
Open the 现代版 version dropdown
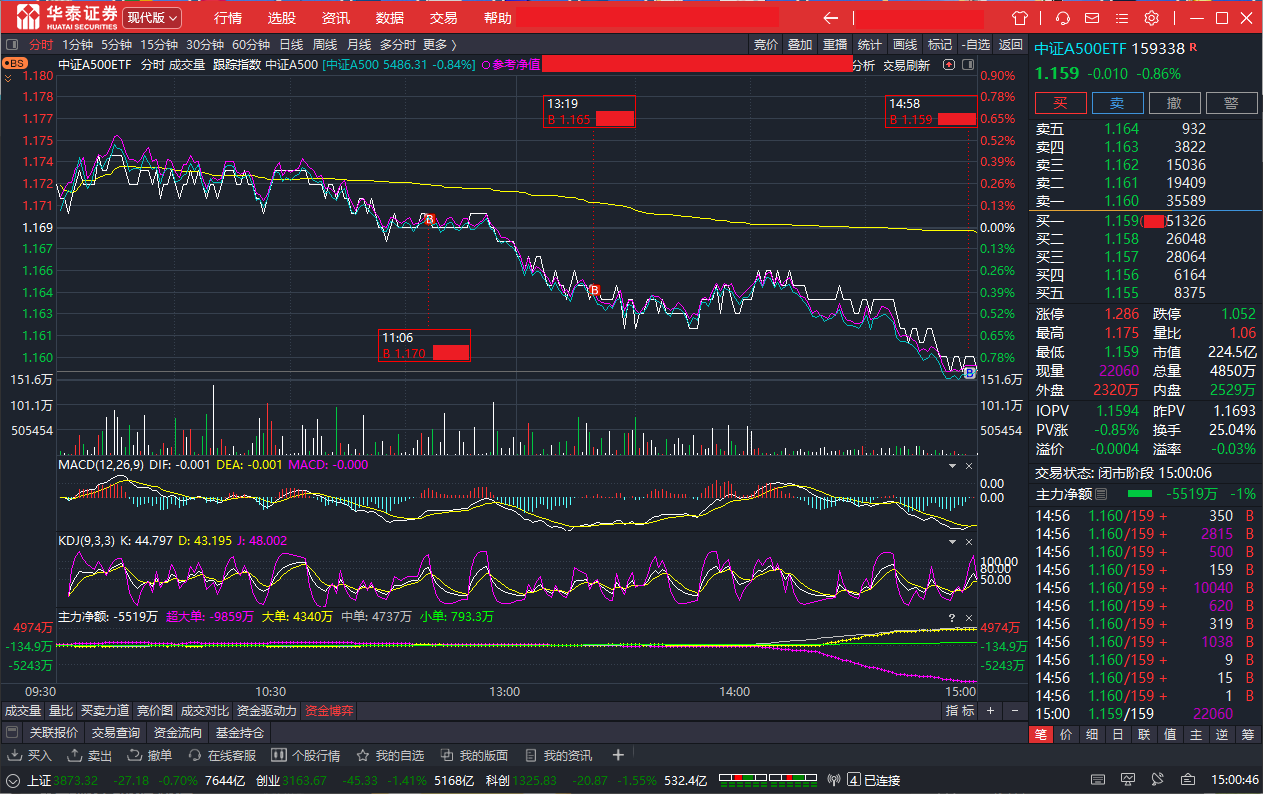pos(152,18)
